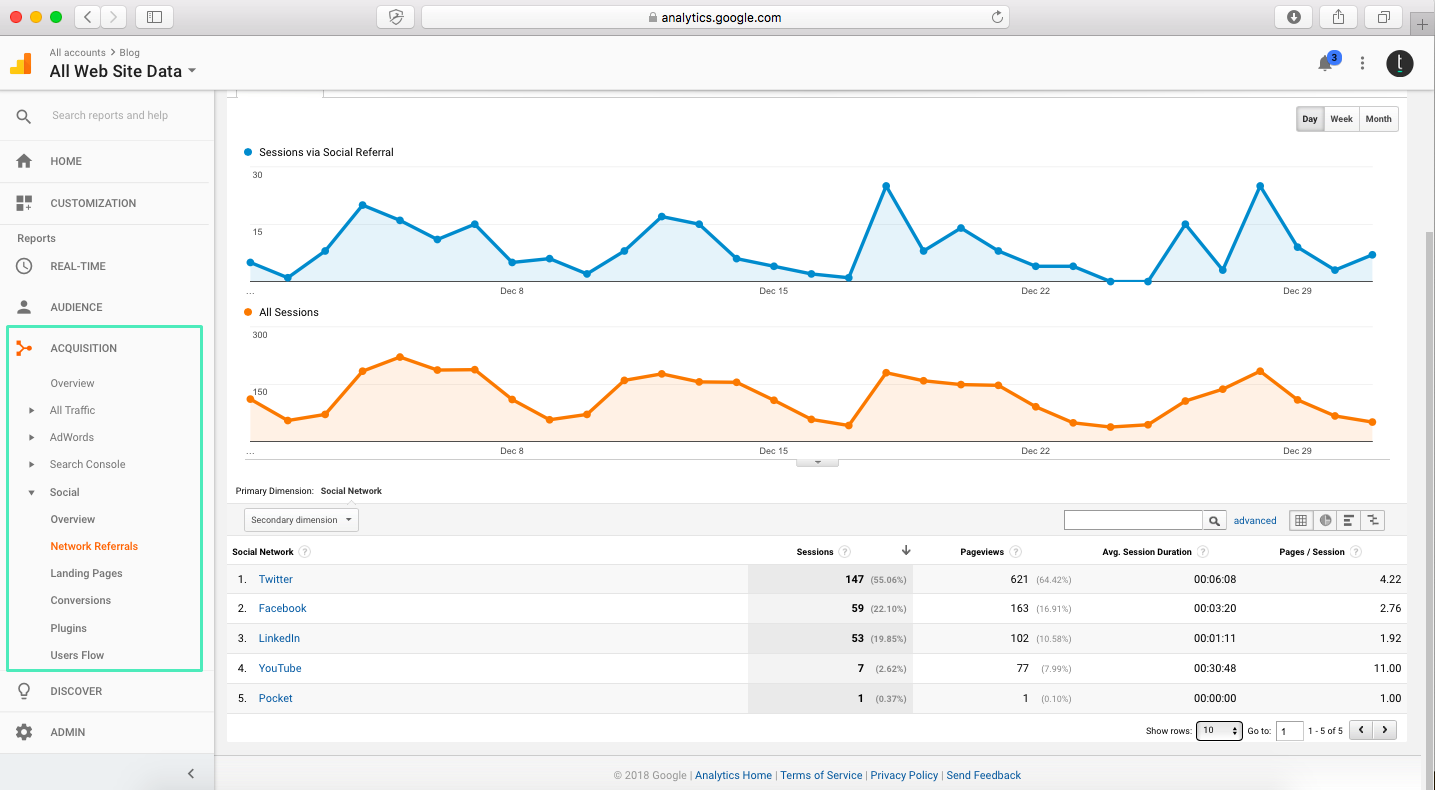Open Real-Time reports via the clock icon
The width and height of the screenshot is (1435, 790).
tap(22, 266)
